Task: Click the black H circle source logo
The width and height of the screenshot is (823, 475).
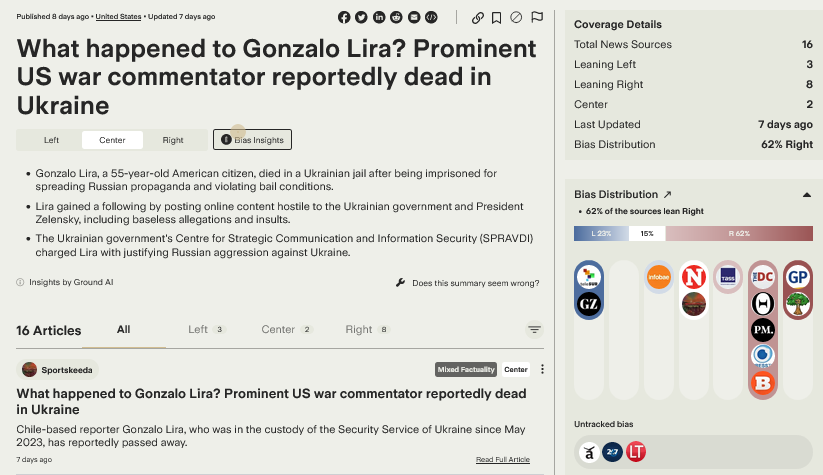Action: 763,303
